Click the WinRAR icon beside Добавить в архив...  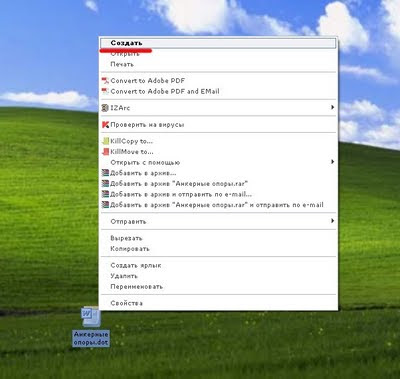click(105, 173)
